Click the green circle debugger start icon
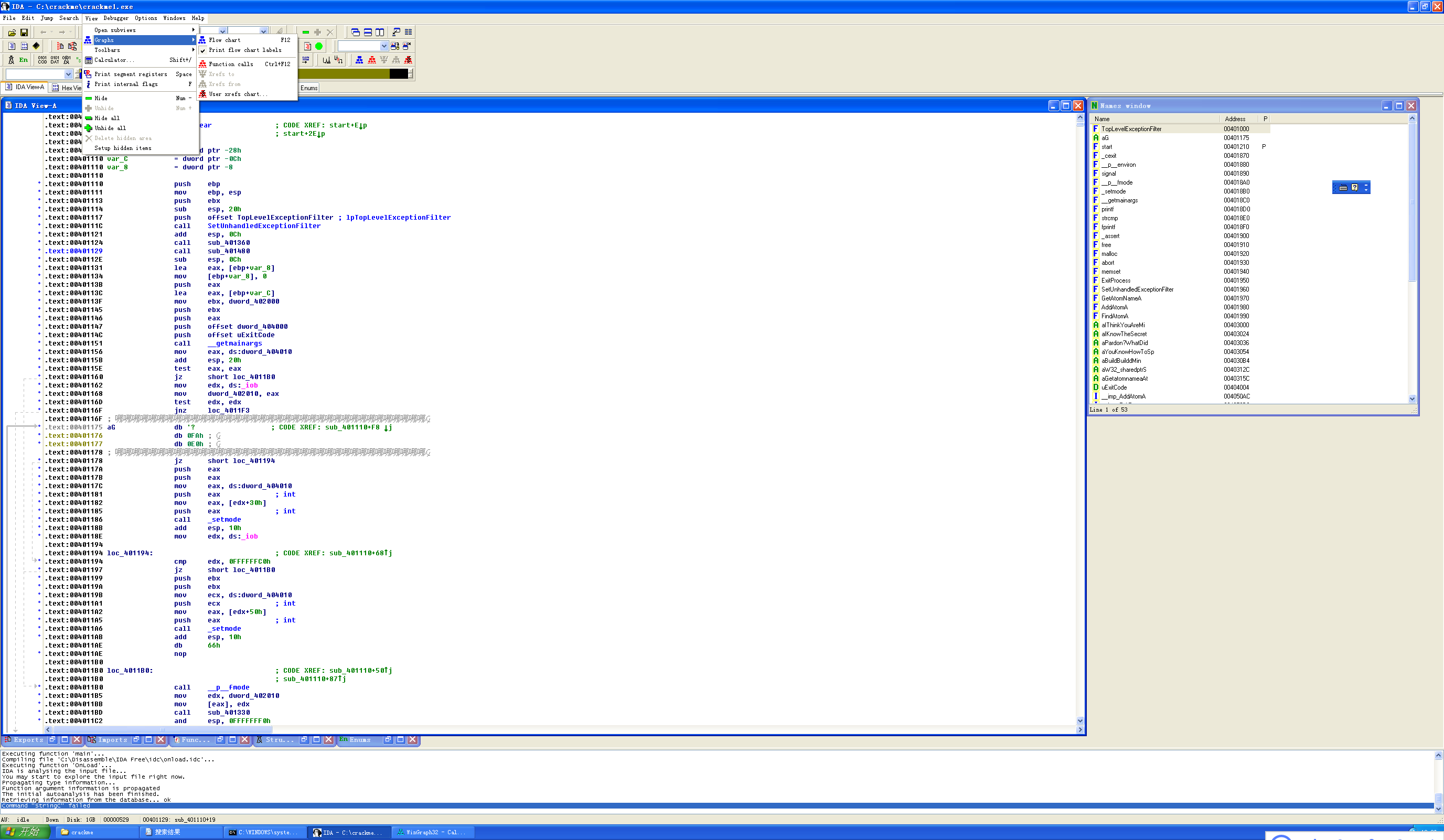Screen dimensions: 1444x840 pos(319,47)
